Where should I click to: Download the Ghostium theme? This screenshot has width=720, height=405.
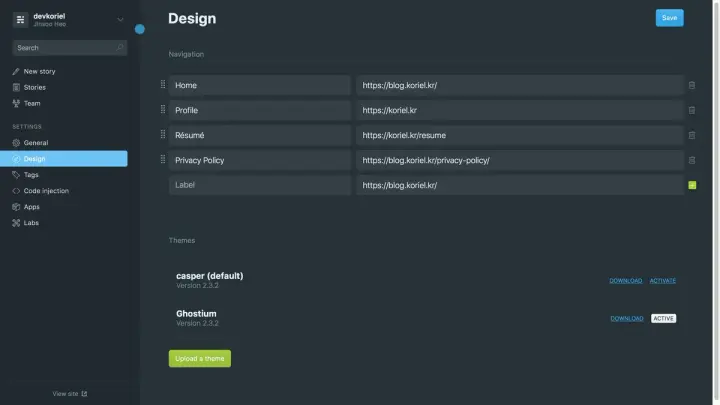627,318
